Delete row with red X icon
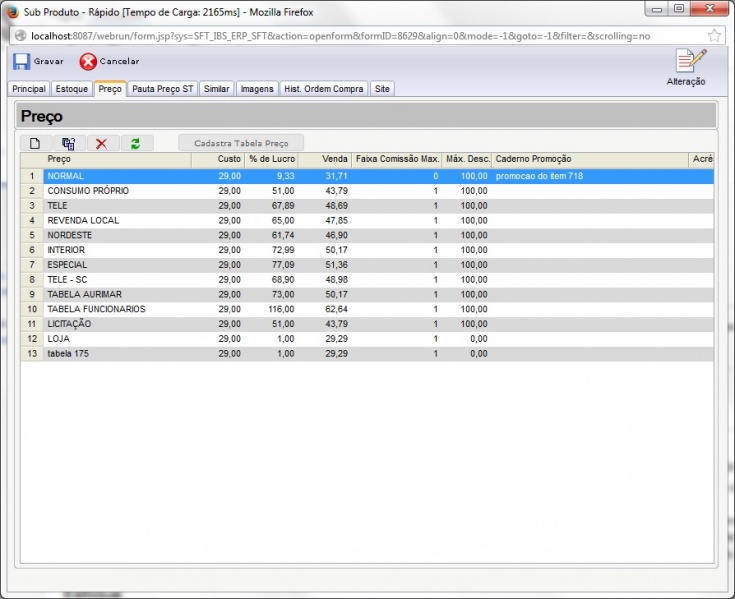This screenshot has height=599, width=735. 102,143
